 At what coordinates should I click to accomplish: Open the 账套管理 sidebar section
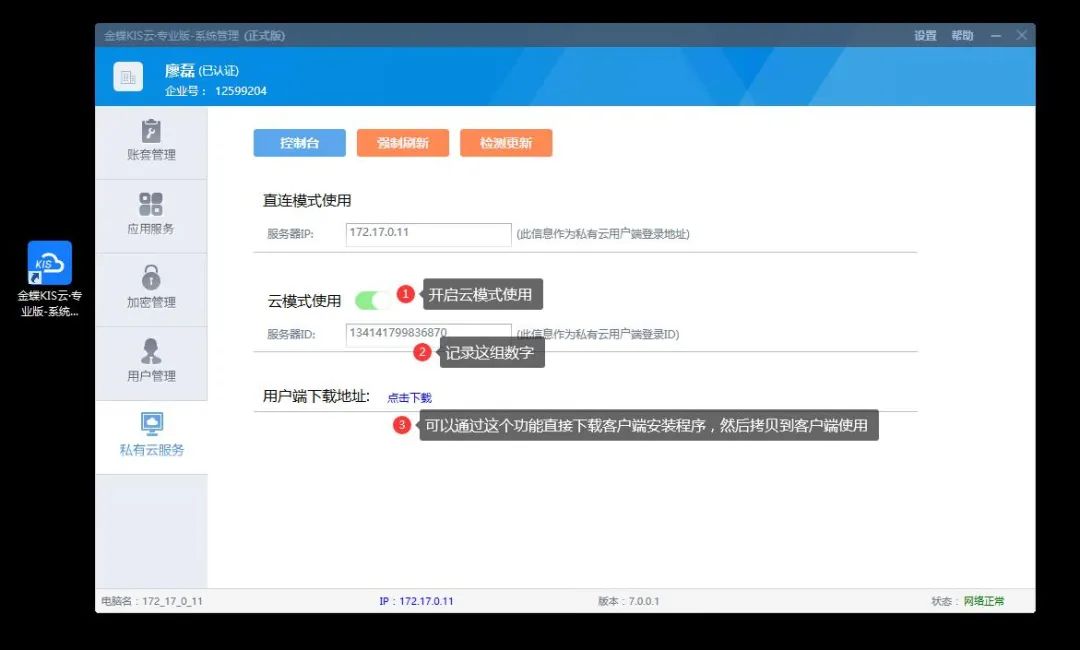(152, 143)
